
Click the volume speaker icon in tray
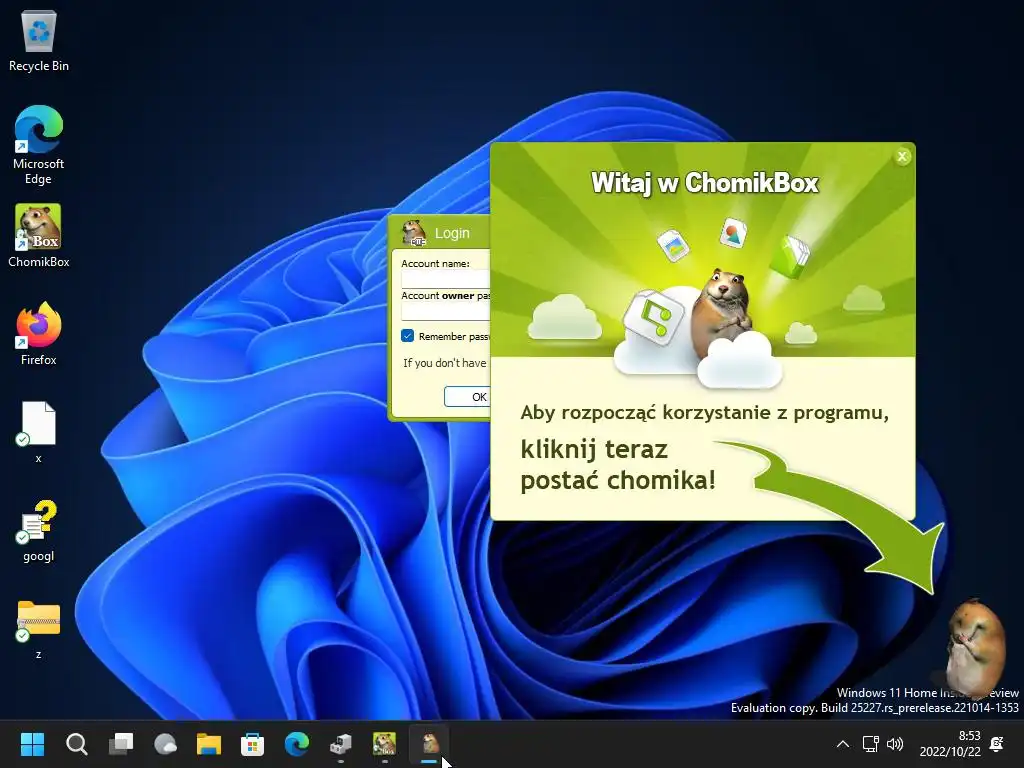click(x=895, y=744)
